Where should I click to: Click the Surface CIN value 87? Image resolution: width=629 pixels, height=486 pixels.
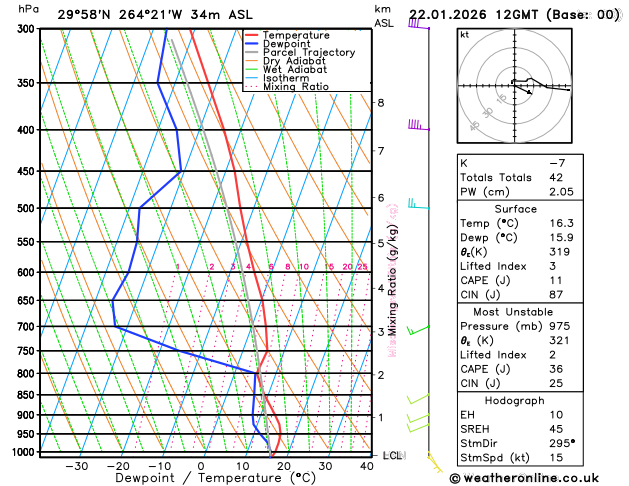click(556, 295)
